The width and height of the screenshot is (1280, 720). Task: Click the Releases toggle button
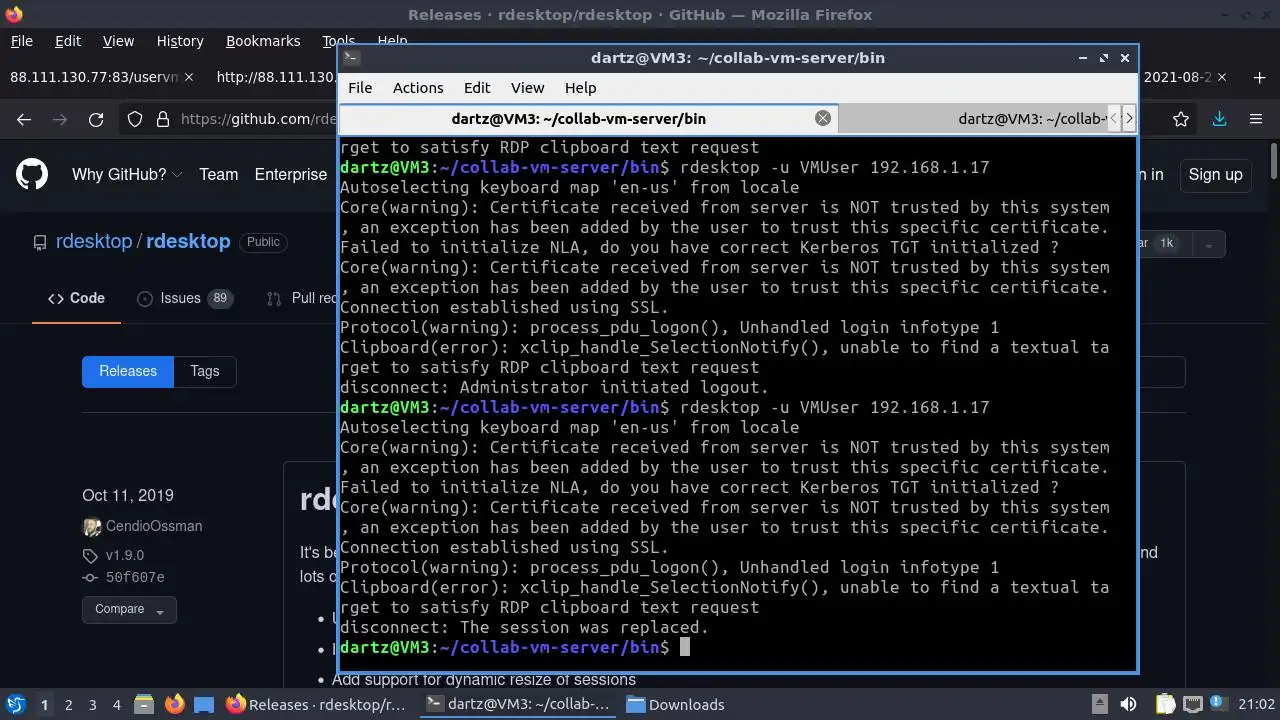pos(128,371)
